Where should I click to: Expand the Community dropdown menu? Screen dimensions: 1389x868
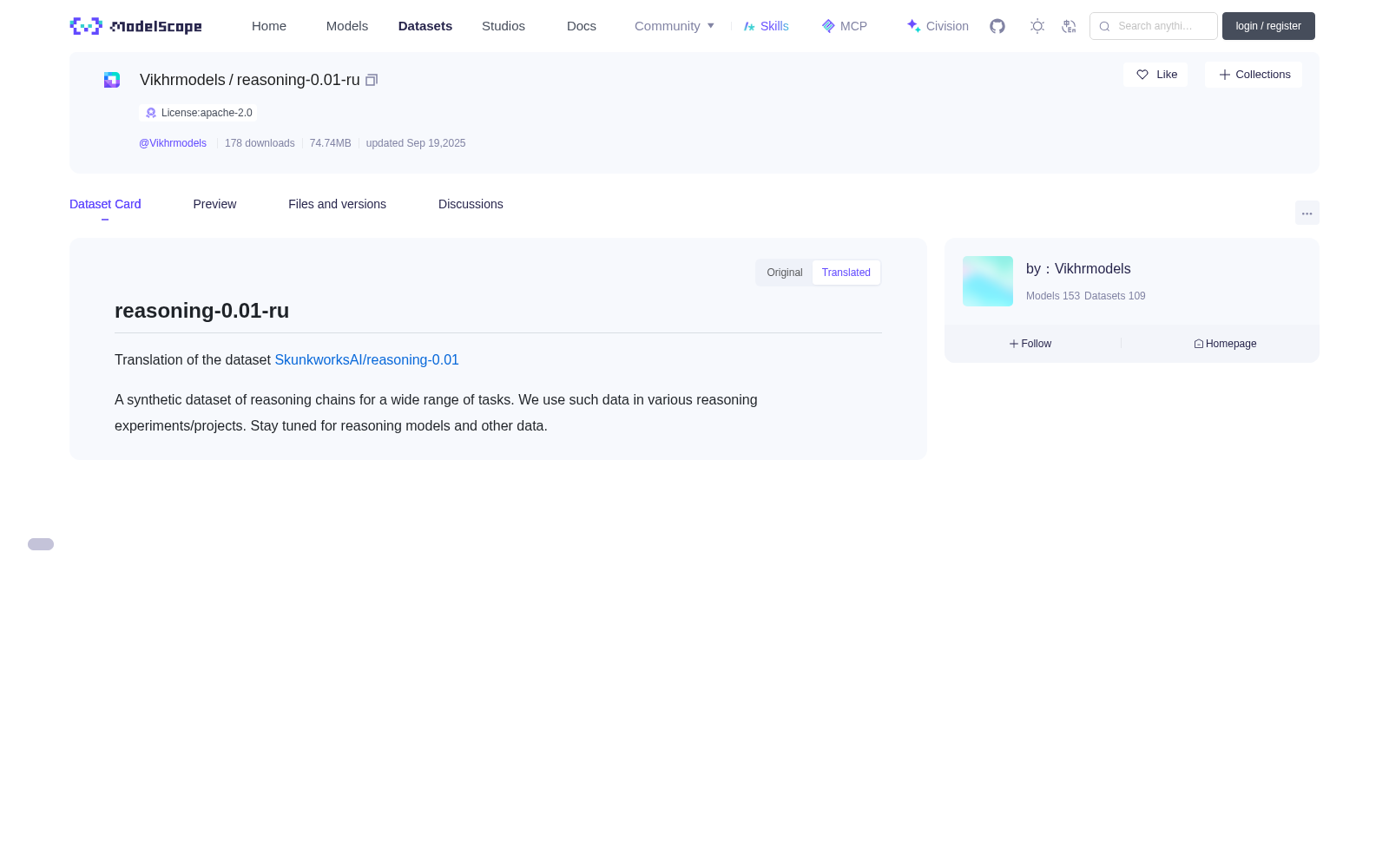(x=675, y=26)
